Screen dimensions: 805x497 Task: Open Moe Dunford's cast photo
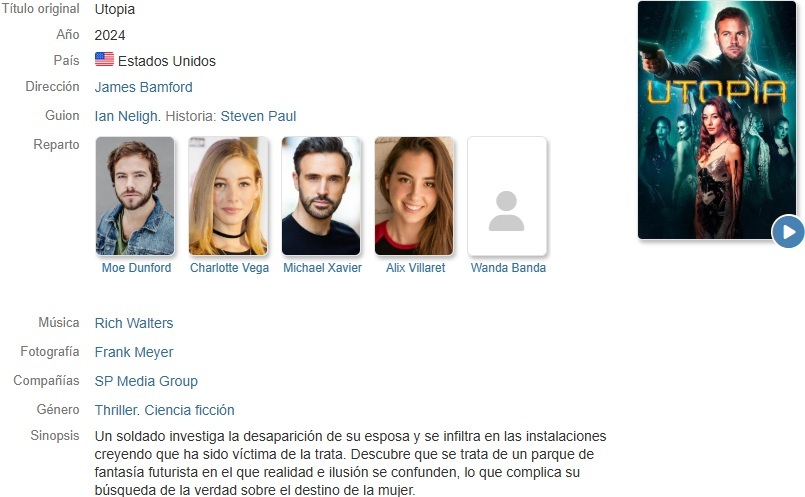(135, 196)
